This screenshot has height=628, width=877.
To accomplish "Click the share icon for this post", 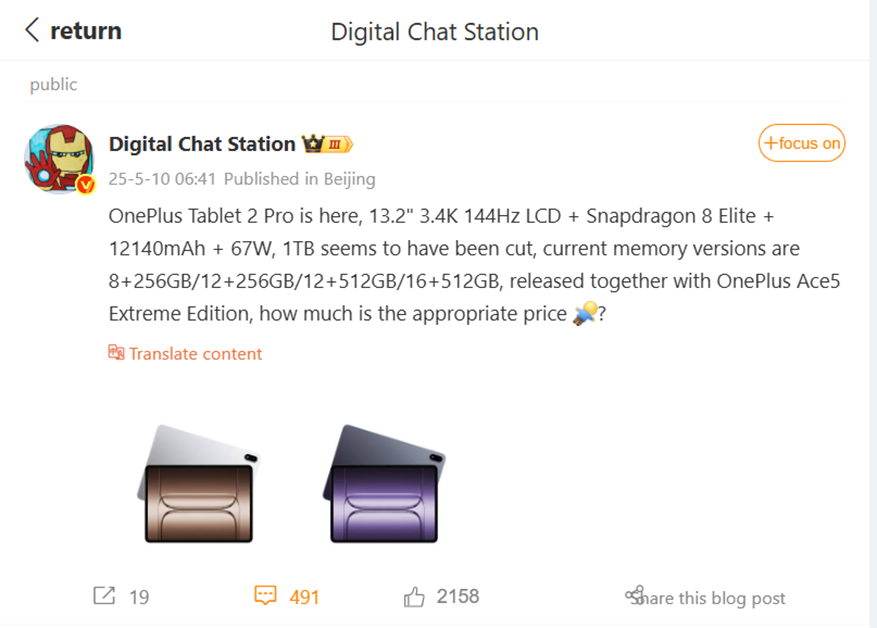I will (x=633, y=595).
